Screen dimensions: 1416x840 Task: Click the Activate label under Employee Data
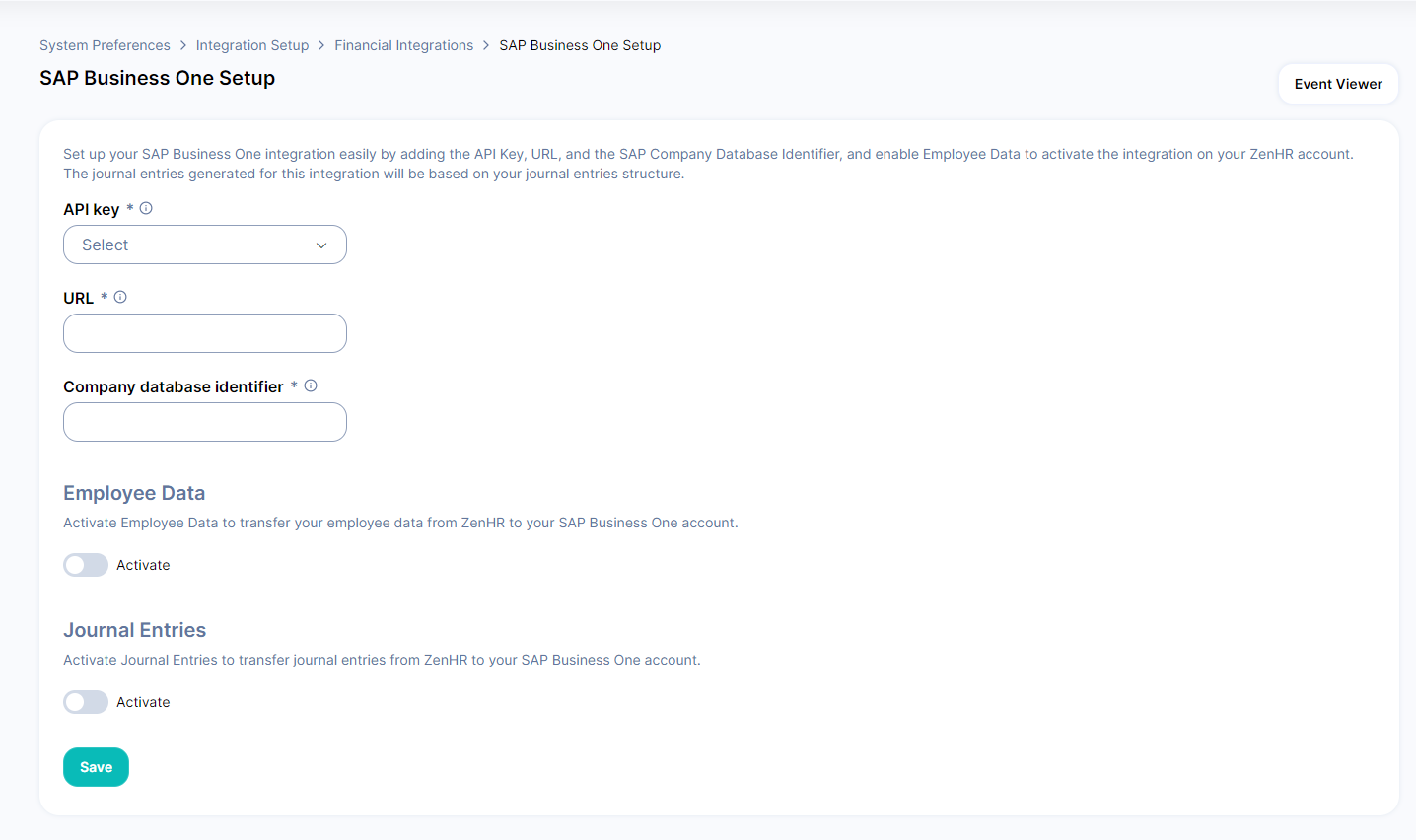tap(143, 565)
